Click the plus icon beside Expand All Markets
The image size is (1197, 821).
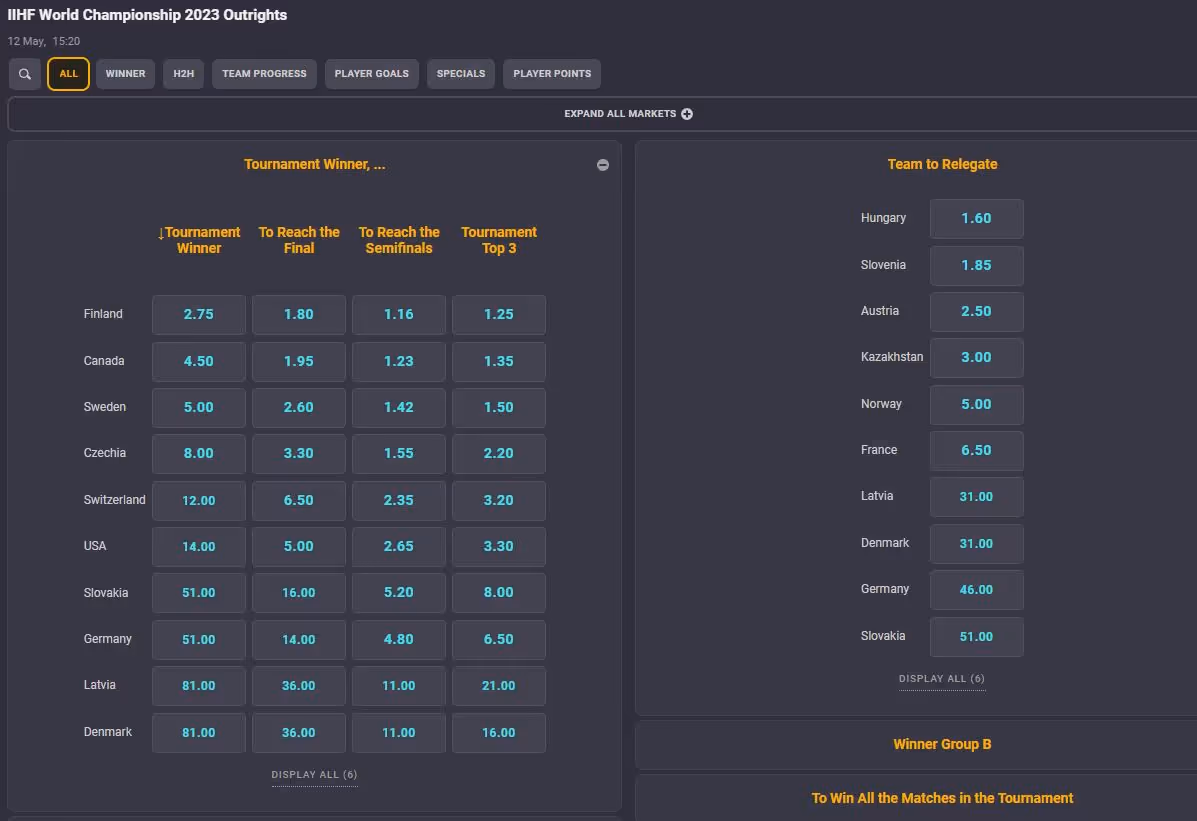687,114
